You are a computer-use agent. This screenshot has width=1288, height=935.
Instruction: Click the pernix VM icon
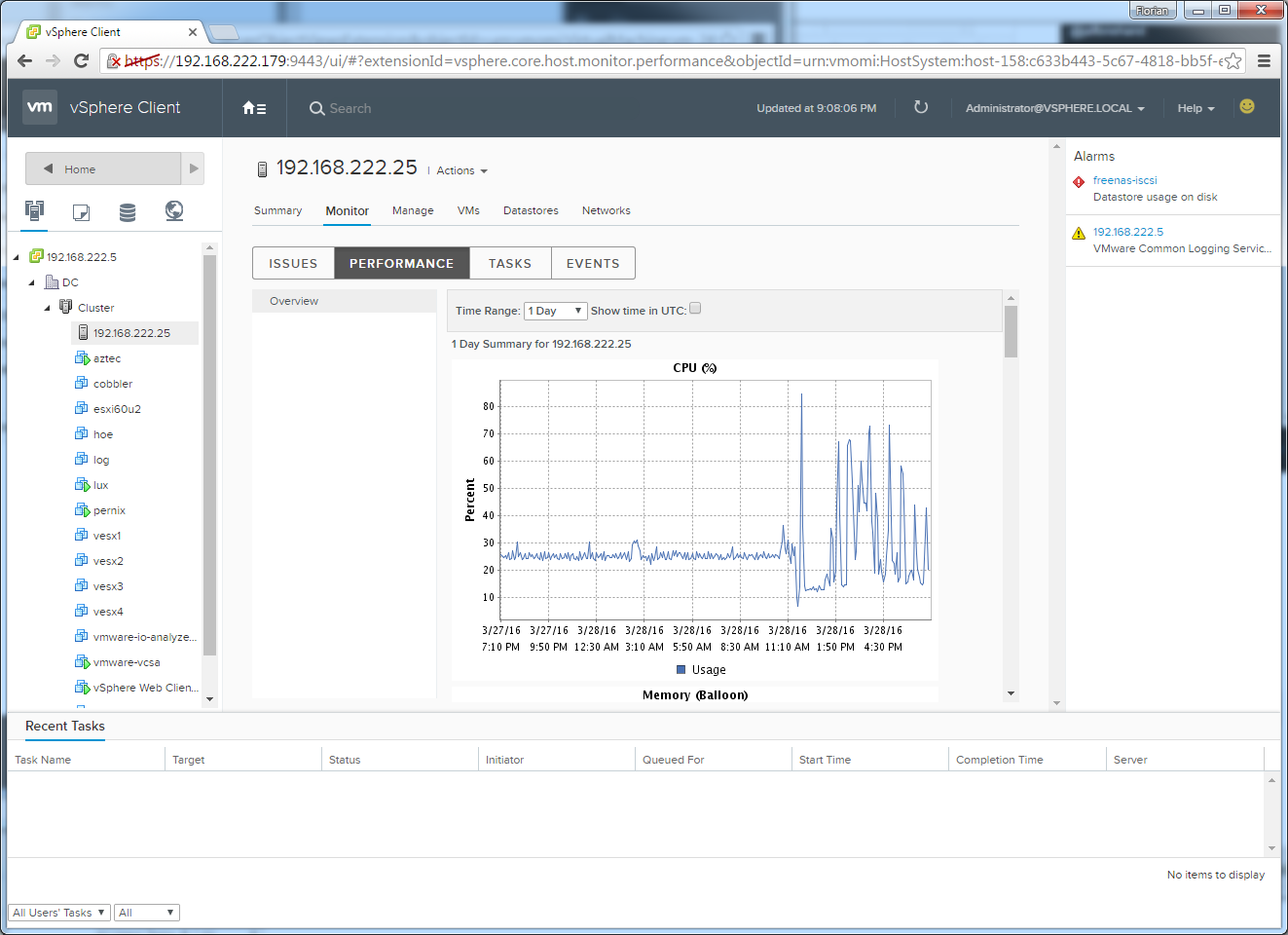(83, 509)
